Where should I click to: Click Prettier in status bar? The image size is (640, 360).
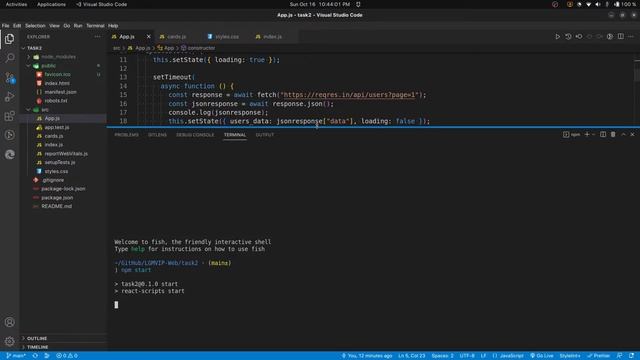599,356
